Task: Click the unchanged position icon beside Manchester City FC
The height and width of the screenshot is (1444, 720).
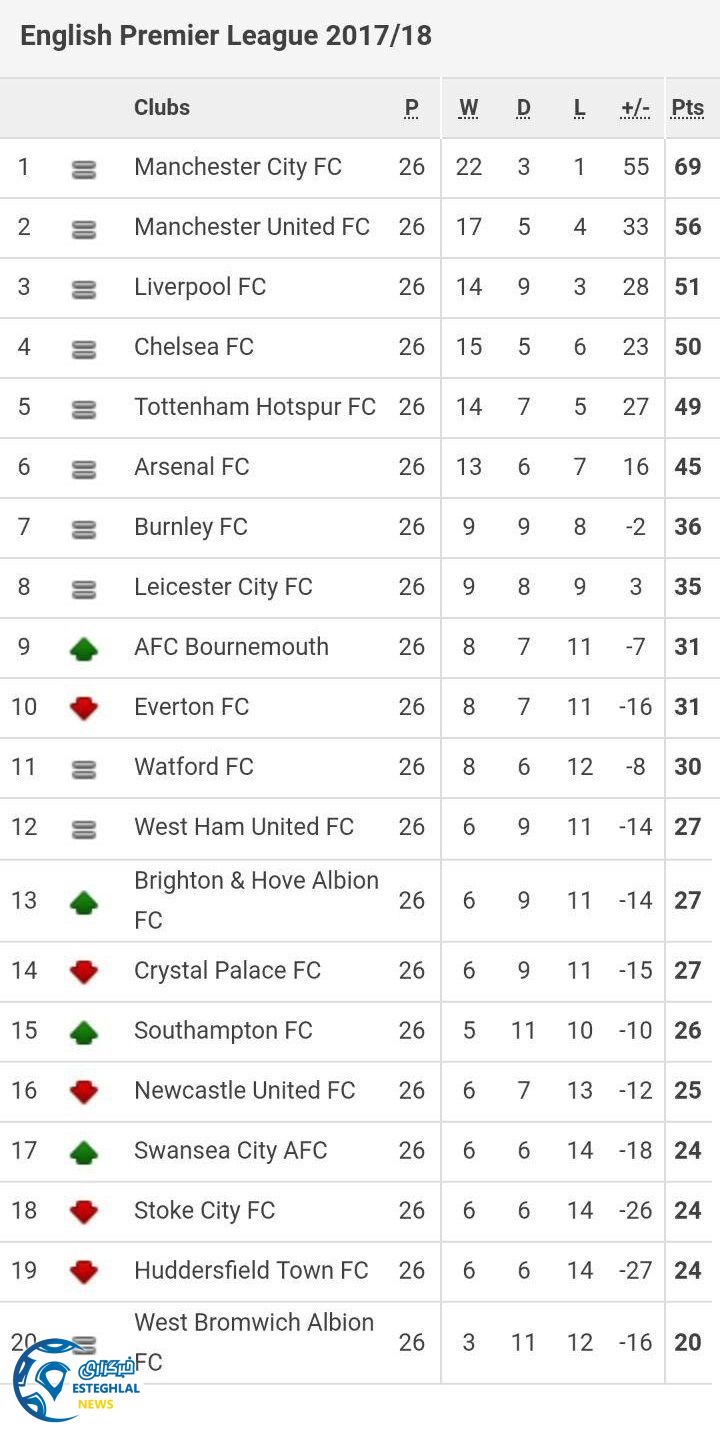Action: coord(84,169)
